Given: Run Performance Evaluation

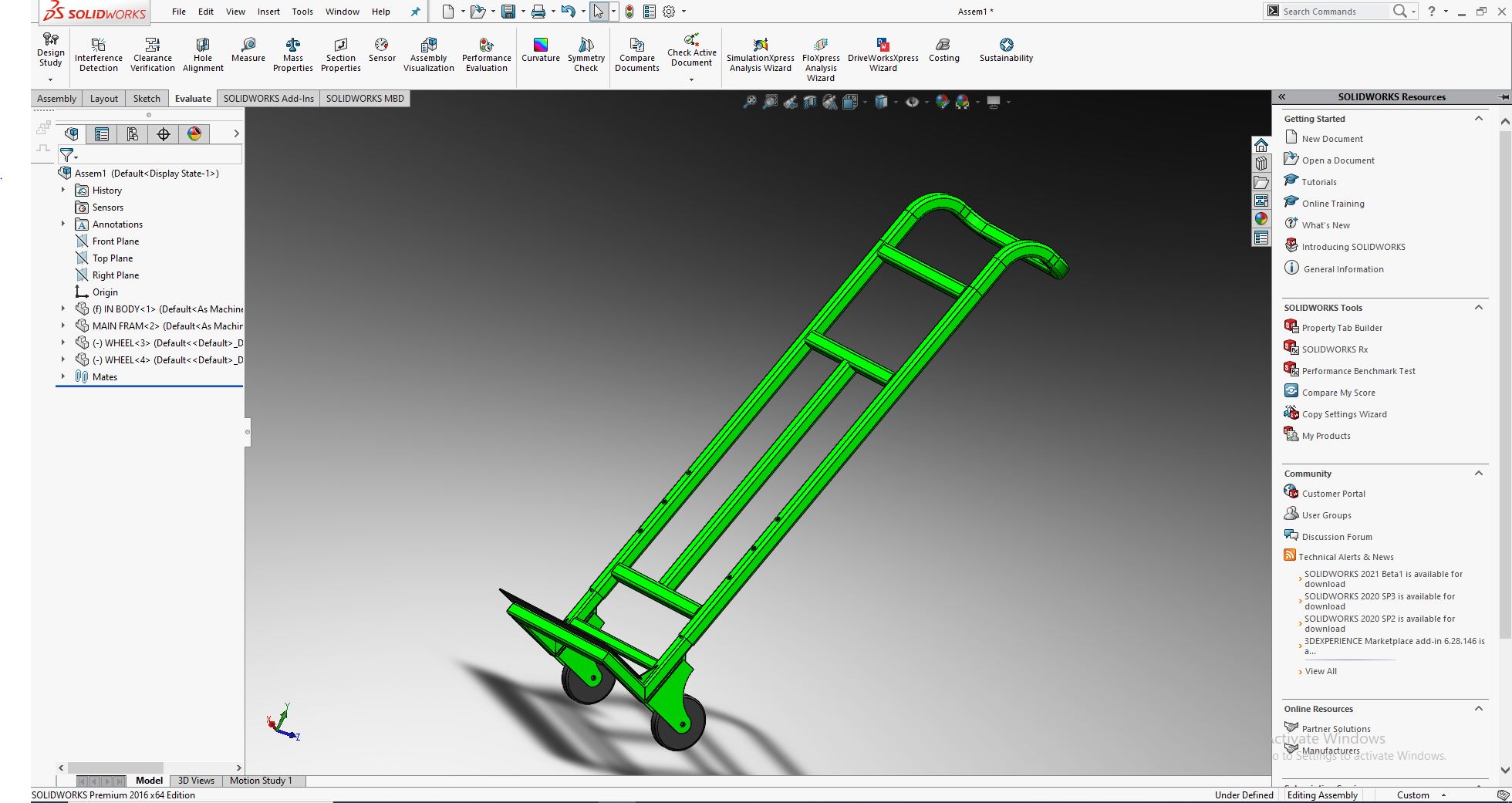Looking at the screenshot, I should [487, 54].
